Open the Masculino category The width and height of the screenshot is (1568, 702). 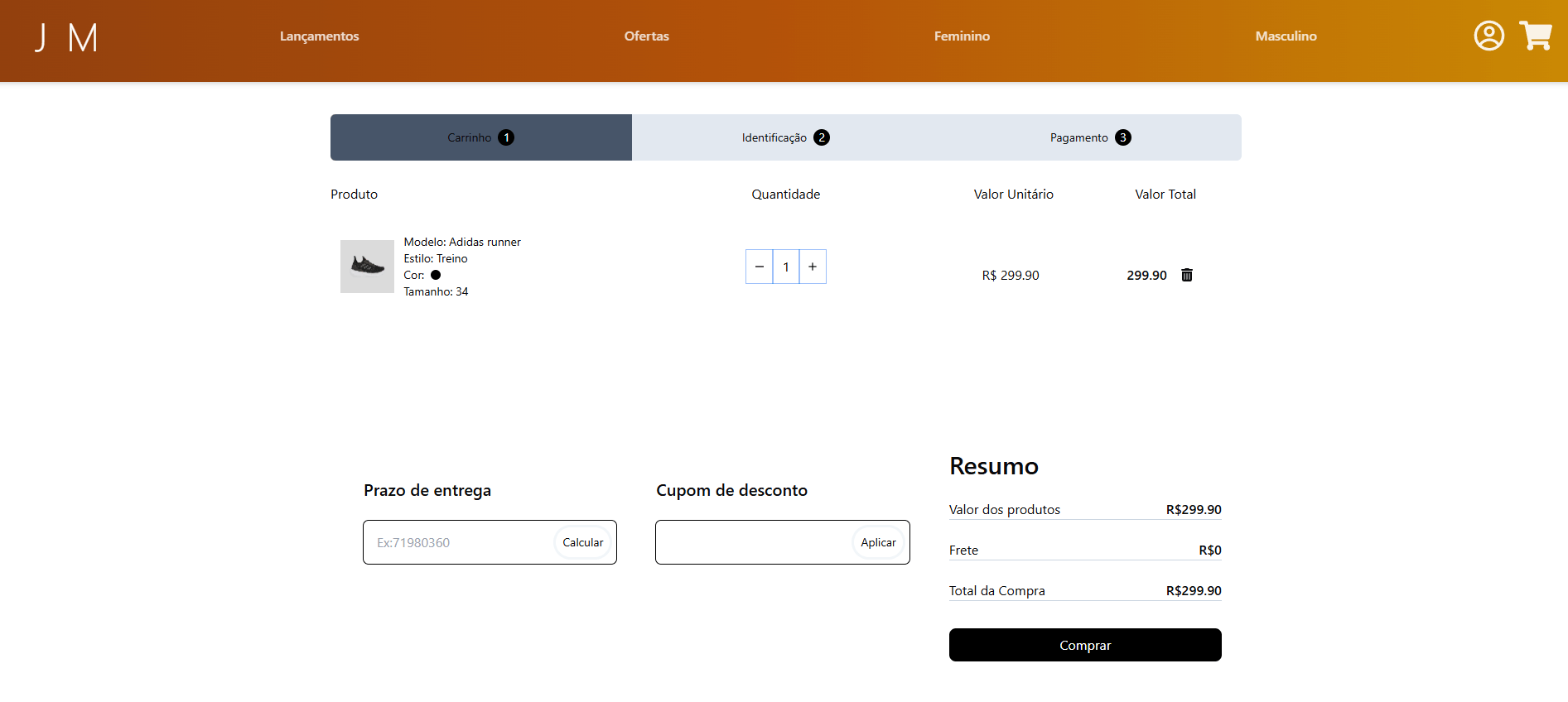tap(1286, 36)
